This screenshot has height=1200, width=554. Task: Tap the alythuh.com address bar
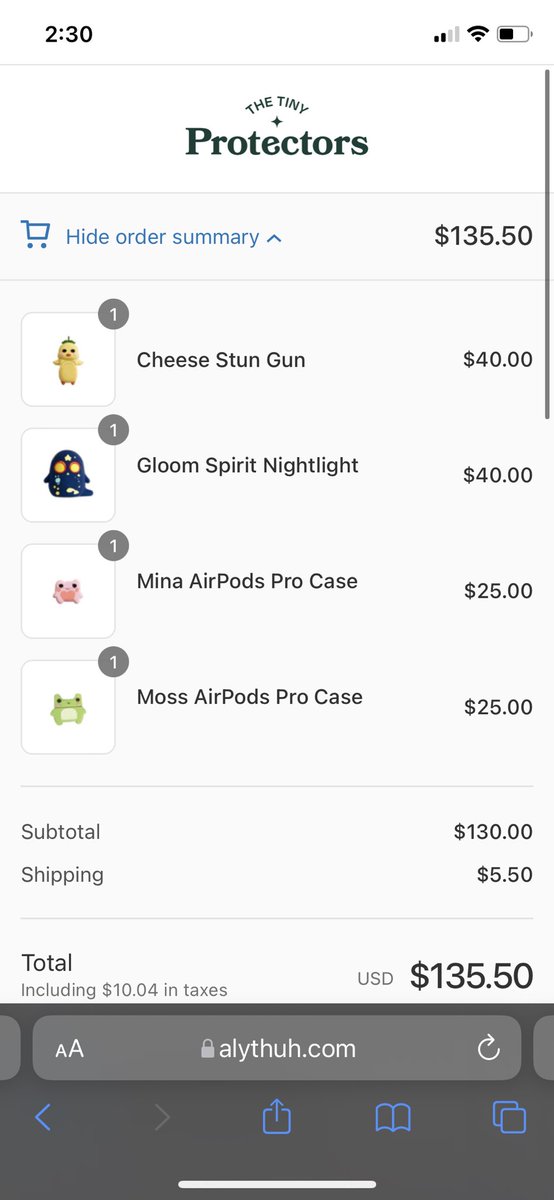[277, 1048]
